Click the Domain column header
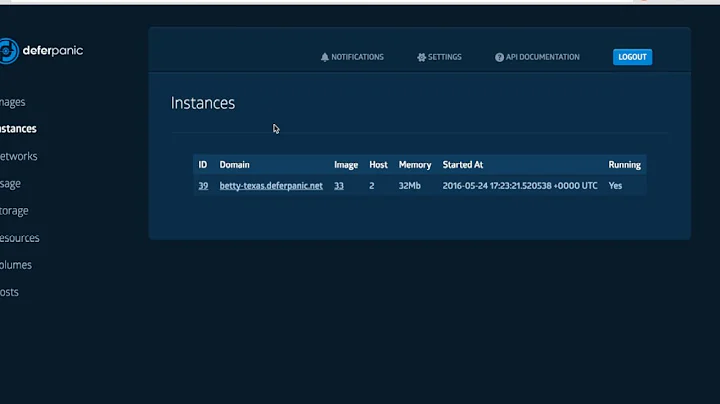This screenshot has height=404, width=720. tap(234, 165)
